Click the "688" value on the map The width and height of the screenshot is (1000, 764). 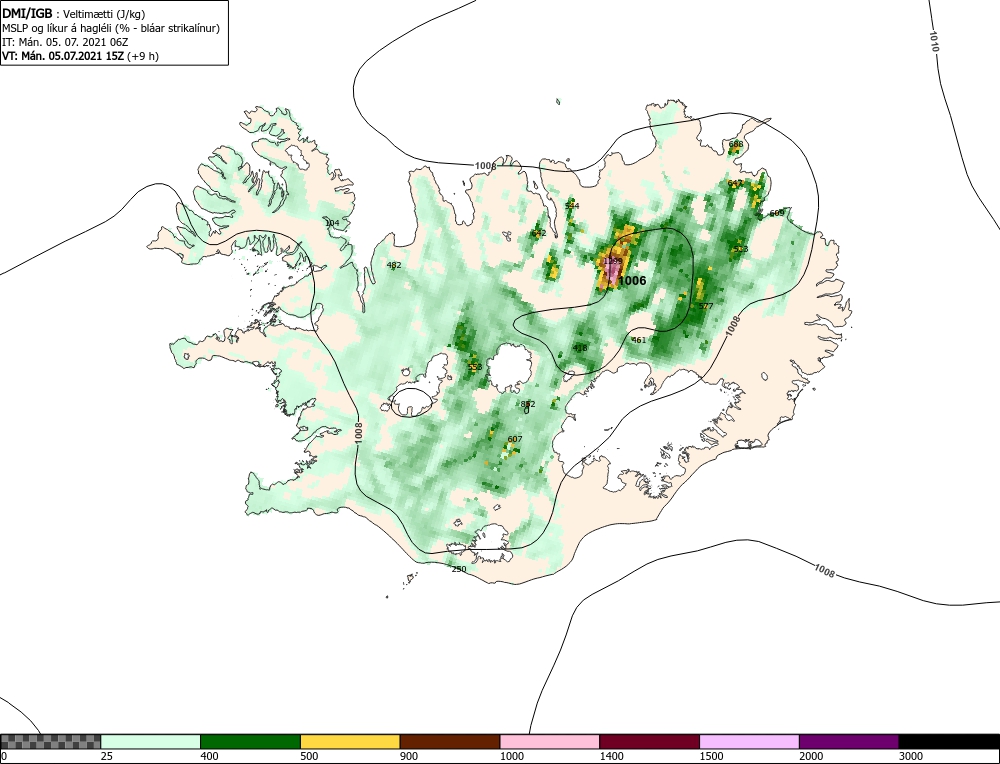click(735, 144)
